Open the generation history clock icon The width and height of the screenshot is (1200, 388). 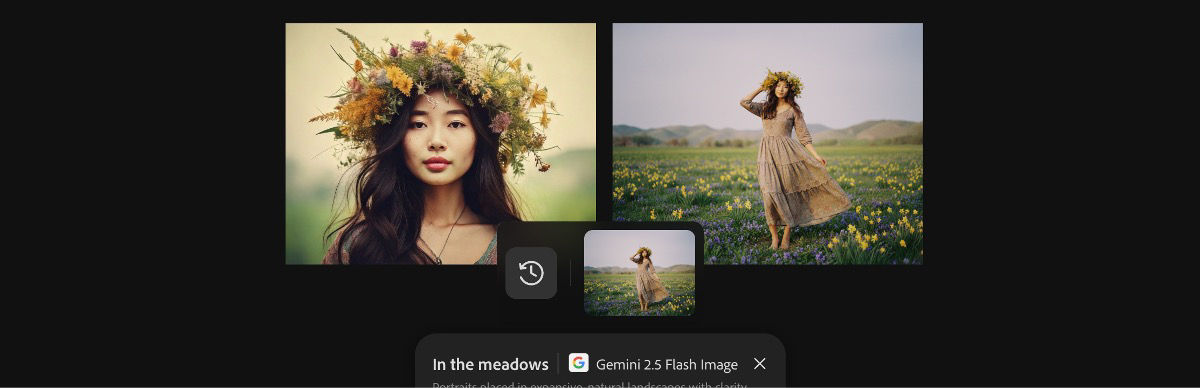point(531,273)
